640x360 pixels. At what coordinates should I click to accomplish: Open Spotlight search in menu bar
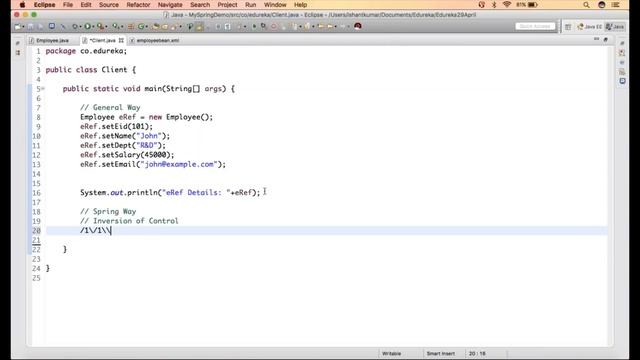click(x=586, y=5)
